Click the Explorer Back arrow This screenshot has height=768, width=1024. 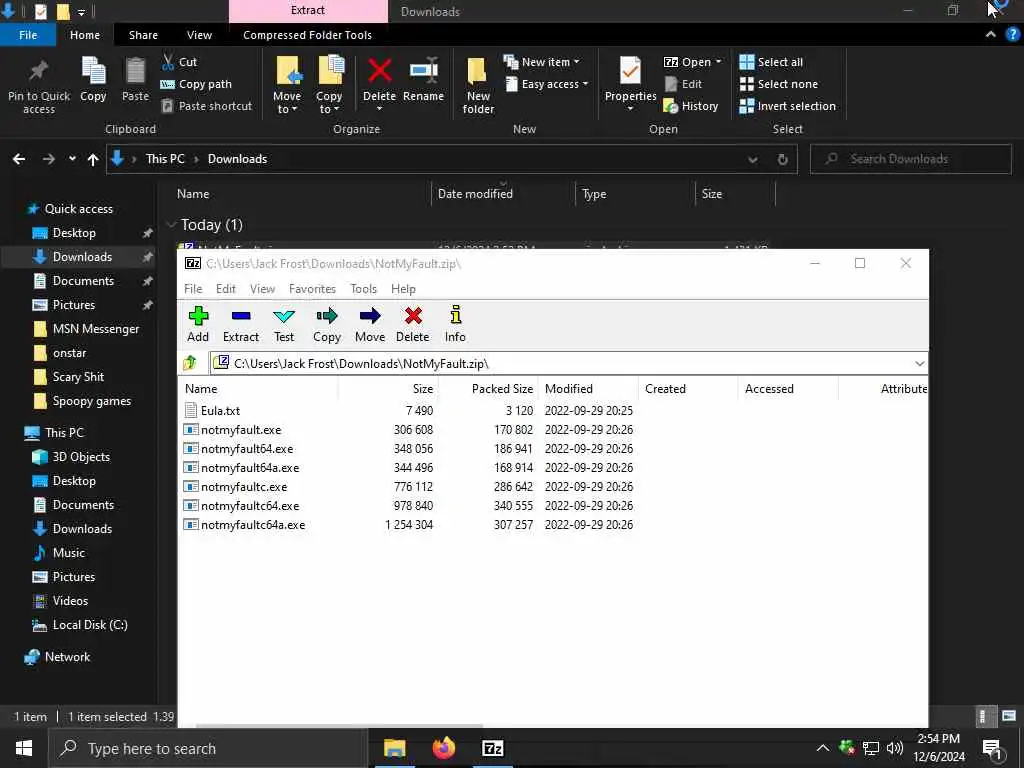[x=19, y=159]
